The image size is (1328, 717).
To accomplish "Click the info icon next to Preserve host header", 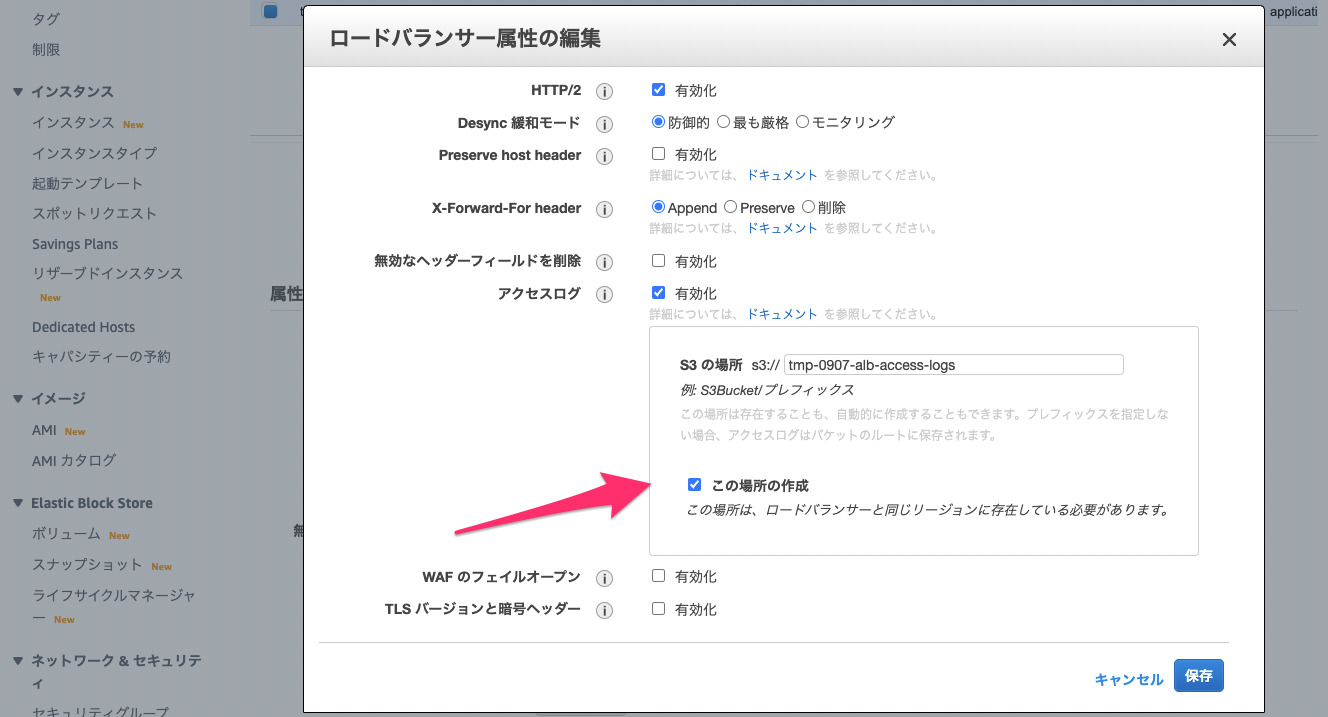I will pos(604,156).
